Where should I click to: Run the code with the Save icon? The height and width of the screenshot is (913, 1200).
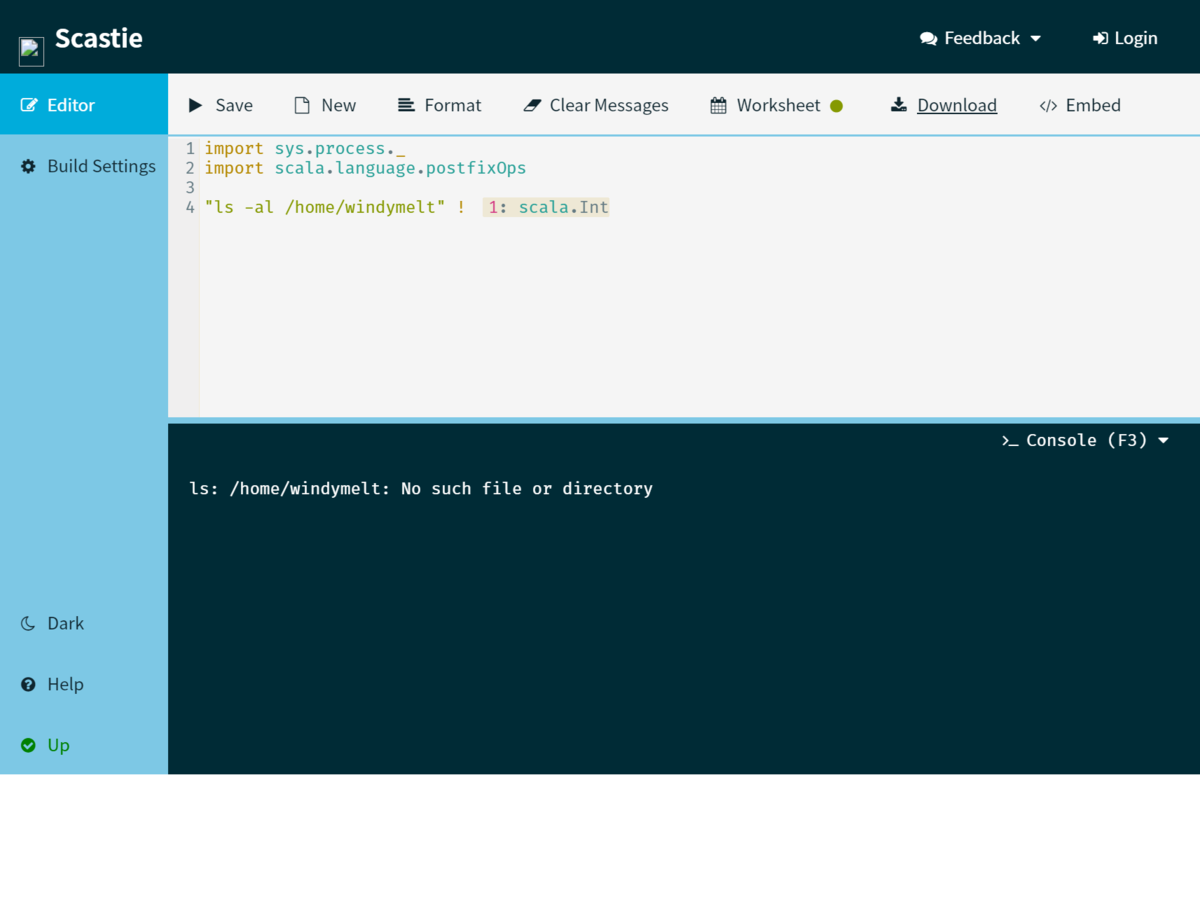[194, 105]
